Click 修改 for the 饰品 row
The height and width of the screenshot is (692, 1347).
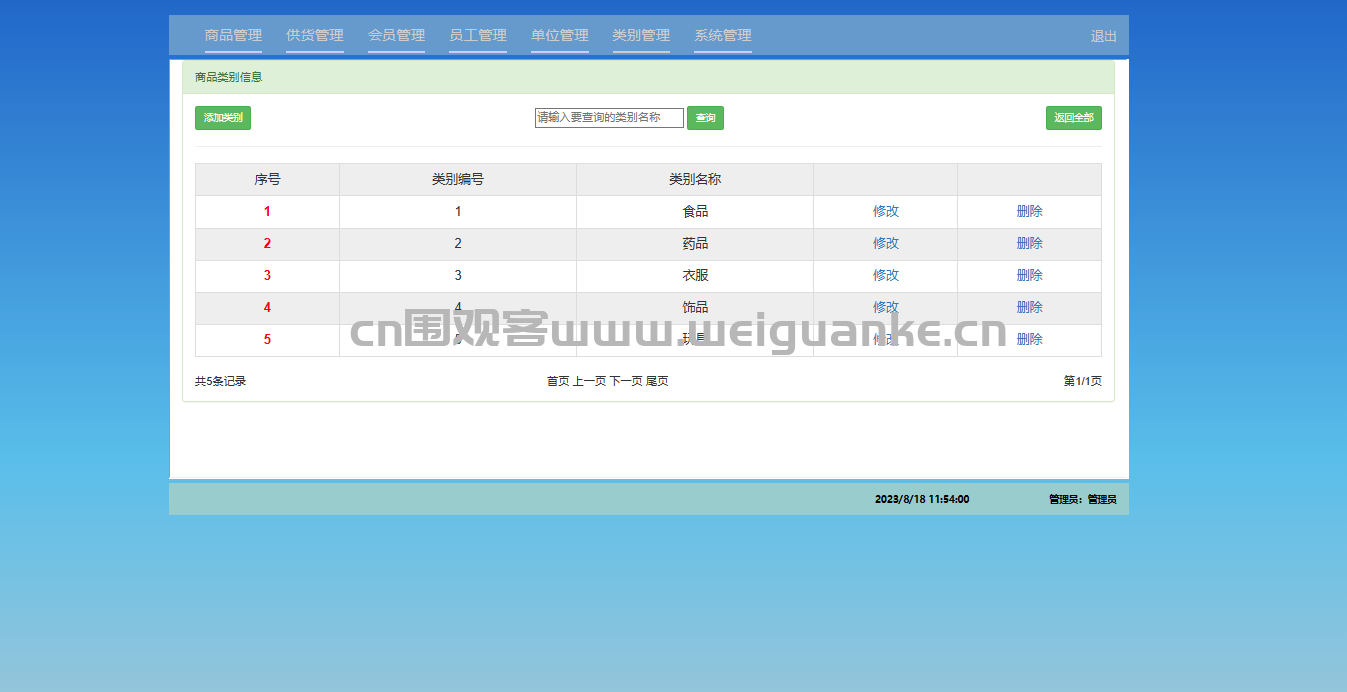click(x=886, y=307)
